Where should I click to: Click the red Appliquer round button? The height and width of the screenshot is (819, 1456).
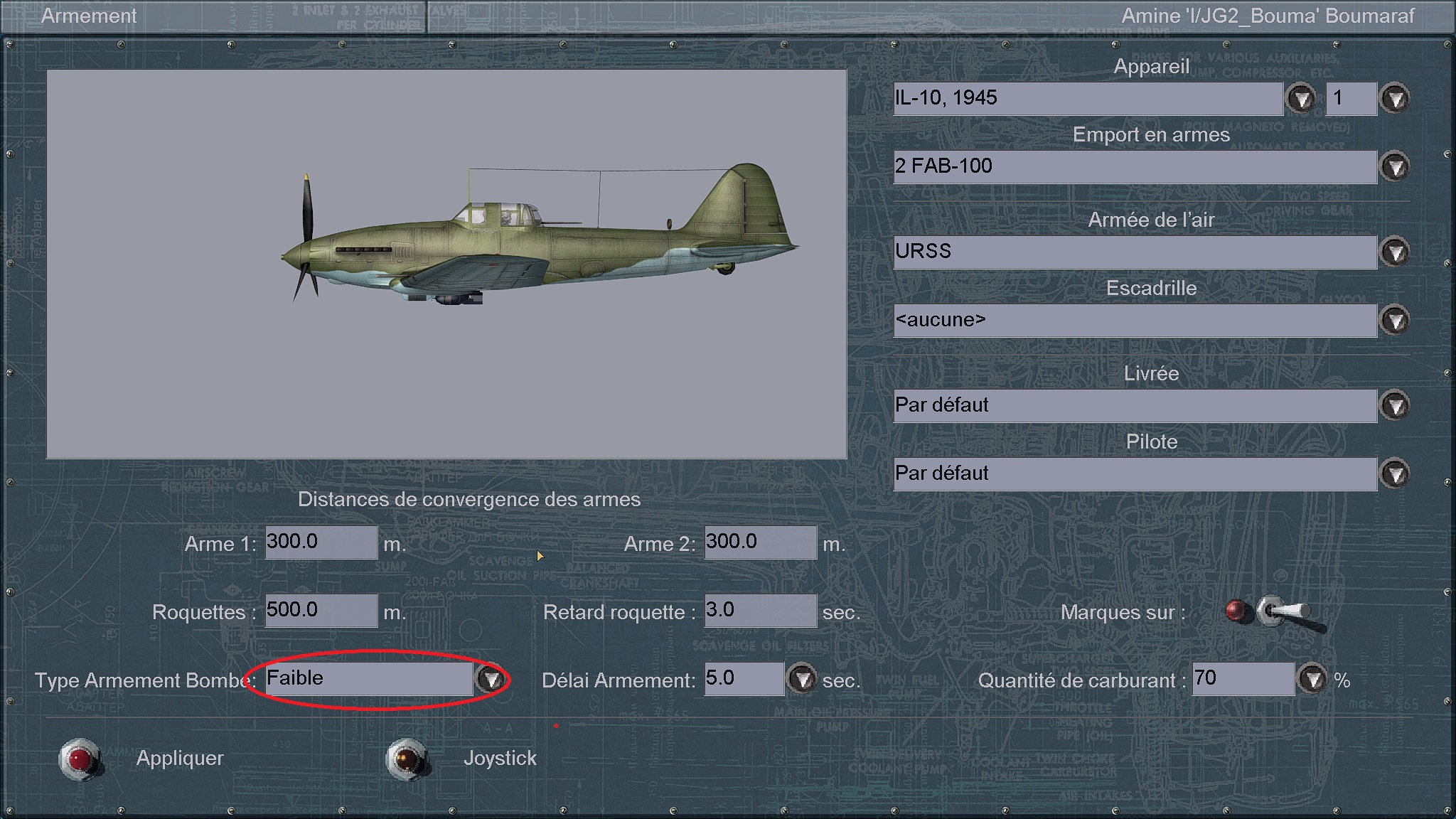coord(79,759)
